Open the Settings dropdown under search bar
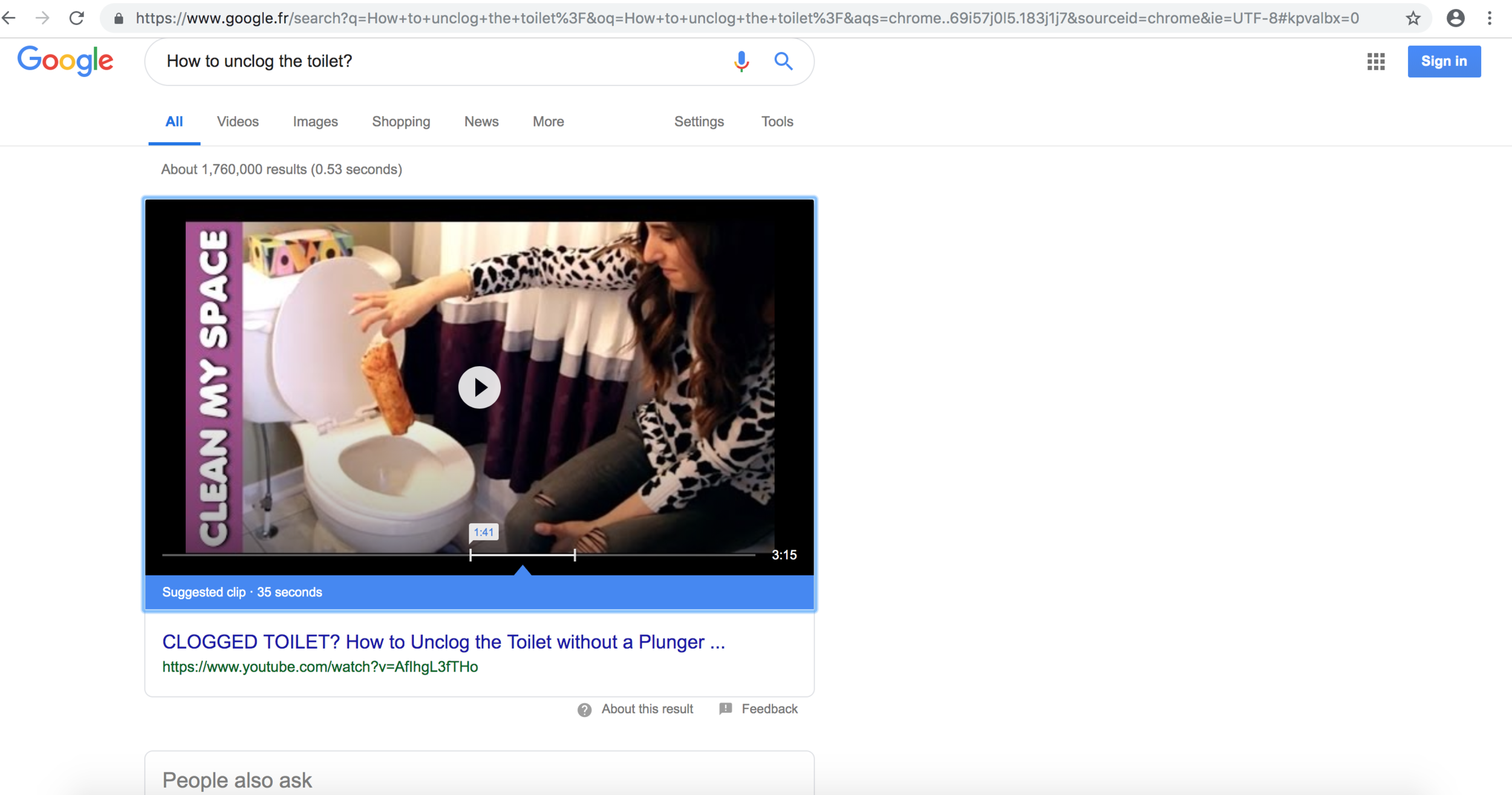1512x795 pixels. pos(699,122)
